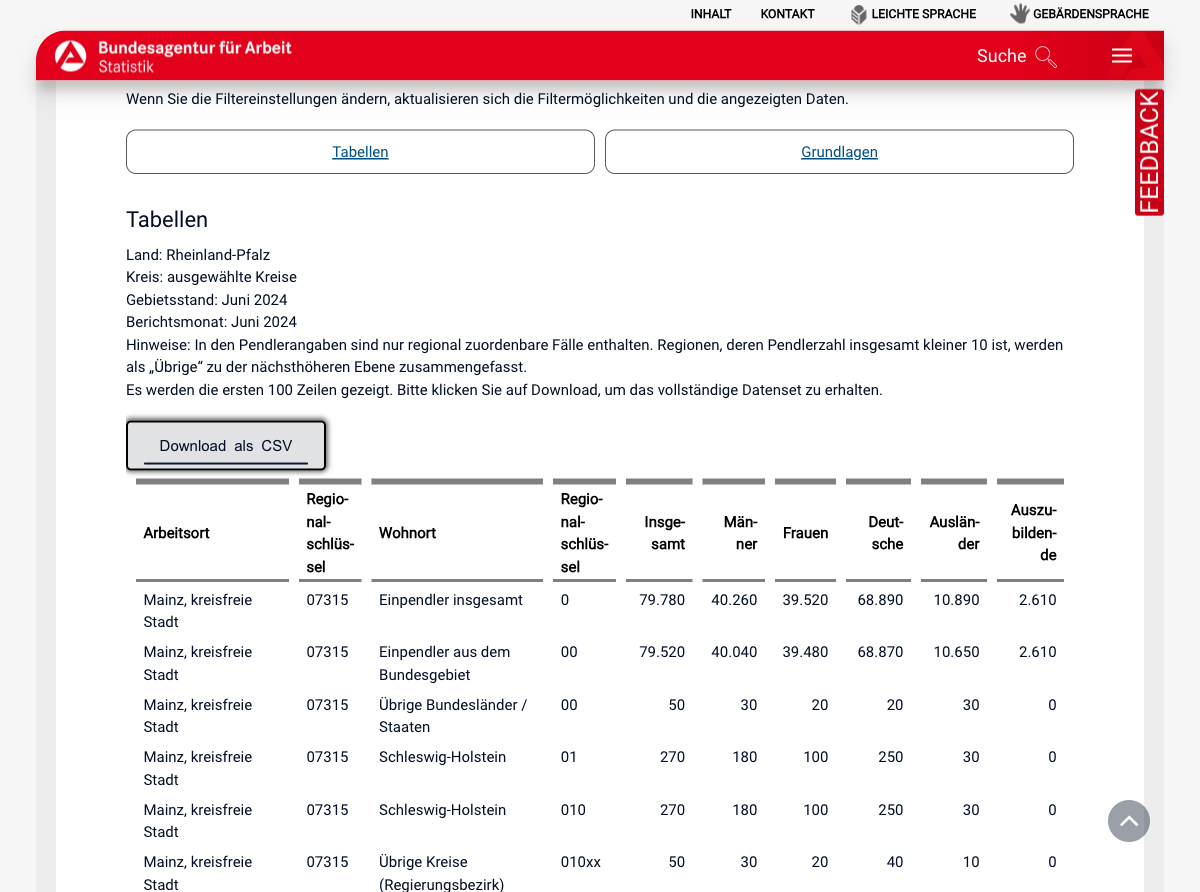This screenshot has width=1200, height=892.
Task: Click the regional key 010
Action: [x=573, y=810]
